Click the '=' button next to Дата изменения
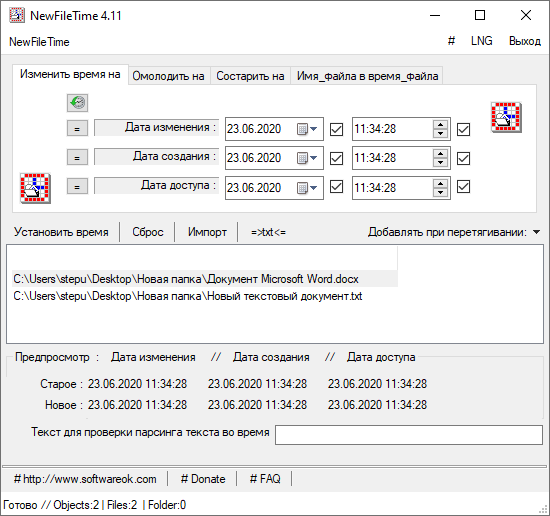This screenshot has width=550, height=516. click(77, 129)
